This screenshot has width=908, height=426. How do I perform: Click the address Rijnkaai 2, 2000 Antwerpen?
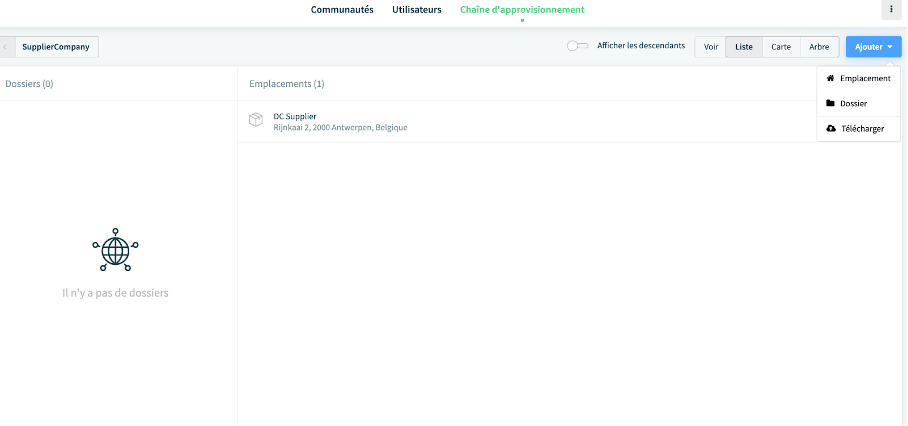point(340,127)
